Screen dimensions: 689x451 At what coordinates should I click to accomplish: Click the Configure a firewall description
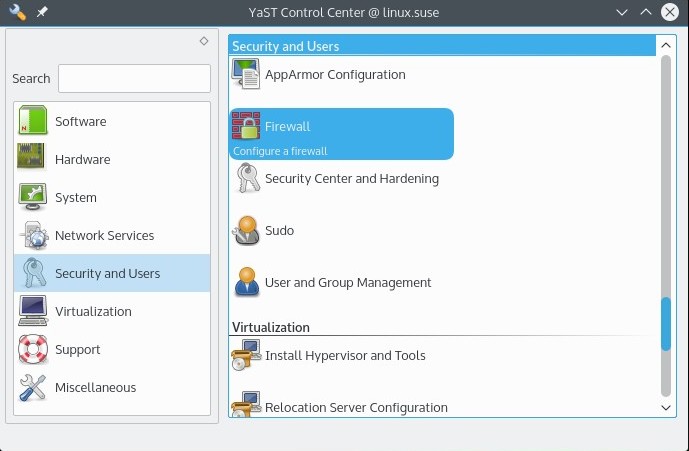(280, 151)
